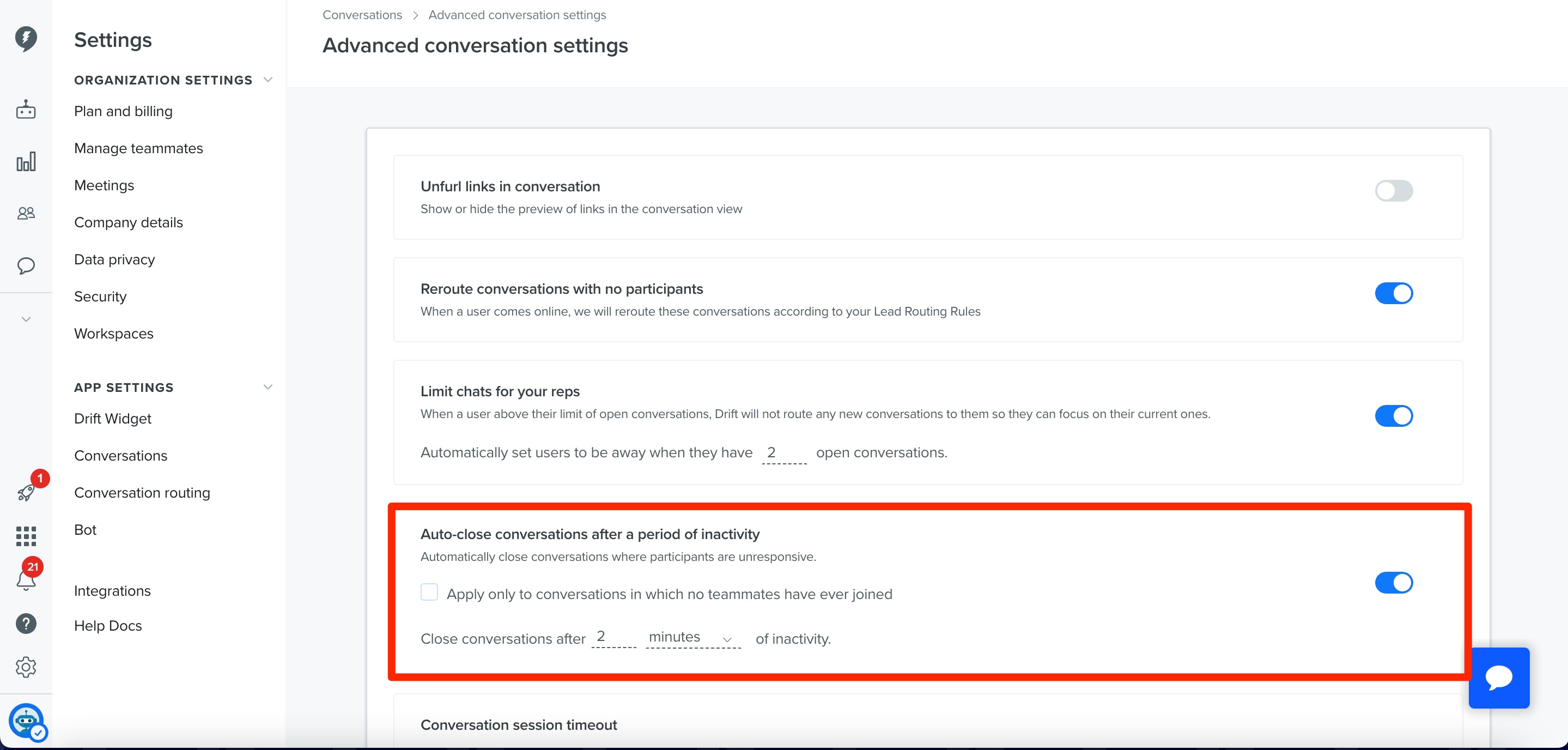Click the bot avatar profile icon

(x=27, y=722)
